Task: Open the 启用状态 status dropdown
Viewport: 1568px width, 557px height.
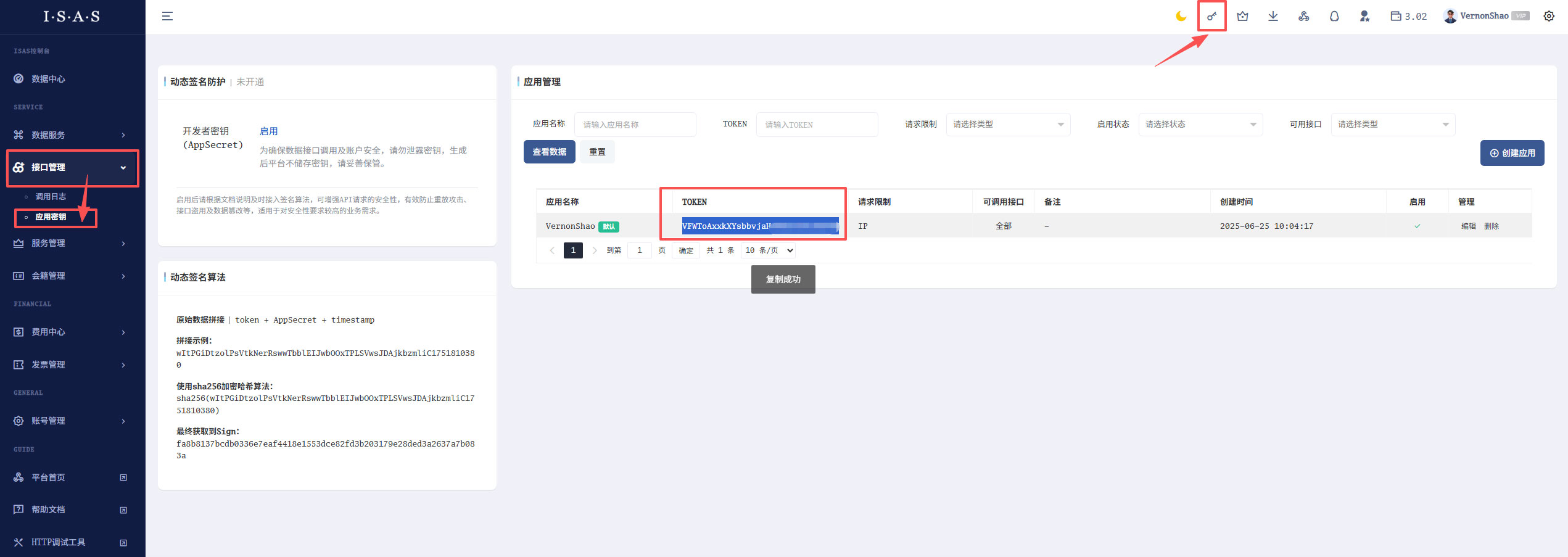Action: [x=1200, y=125]
